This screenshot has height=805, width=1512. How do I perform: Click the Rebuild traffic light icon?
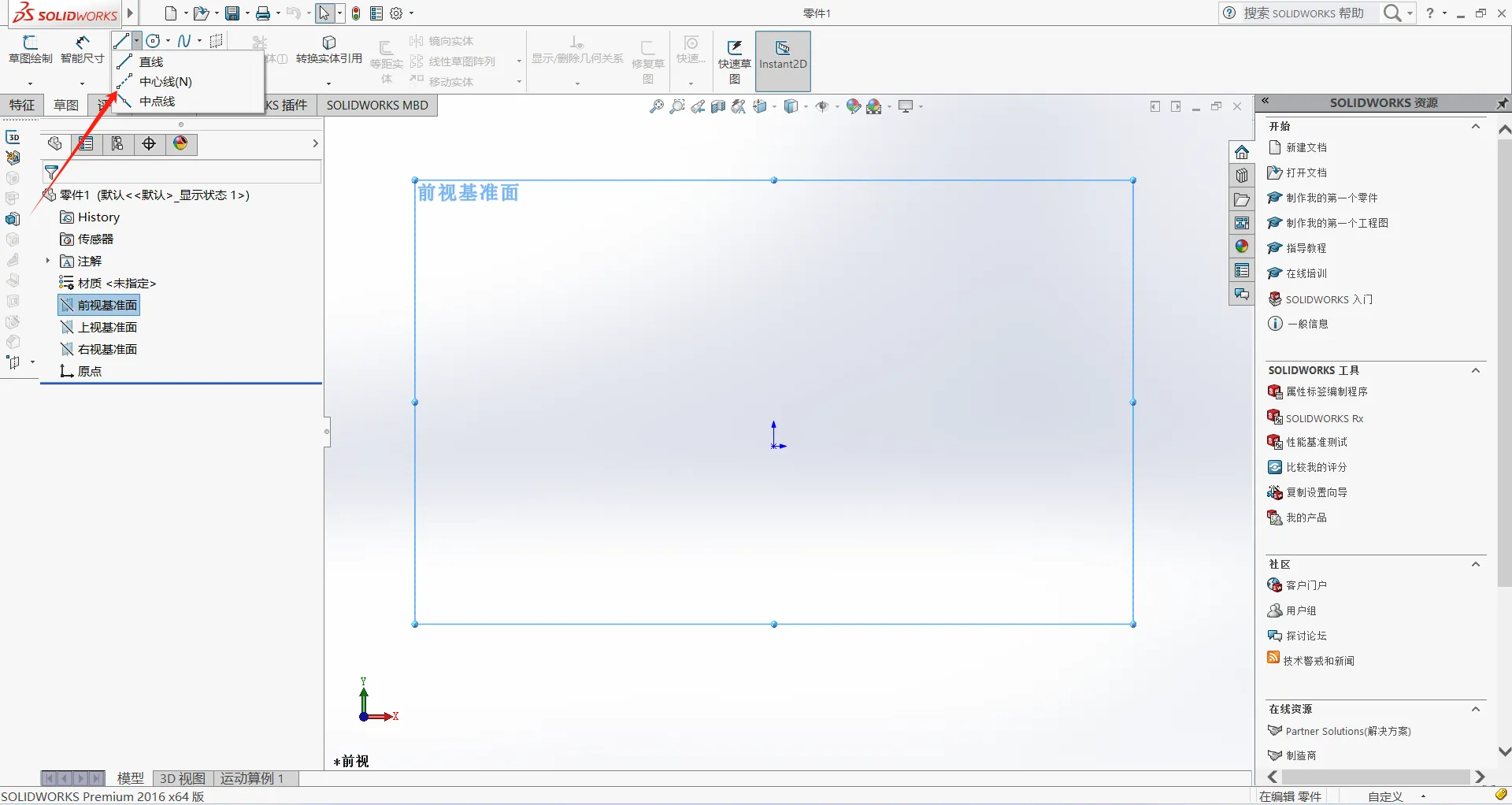click(x=356, y=13)
